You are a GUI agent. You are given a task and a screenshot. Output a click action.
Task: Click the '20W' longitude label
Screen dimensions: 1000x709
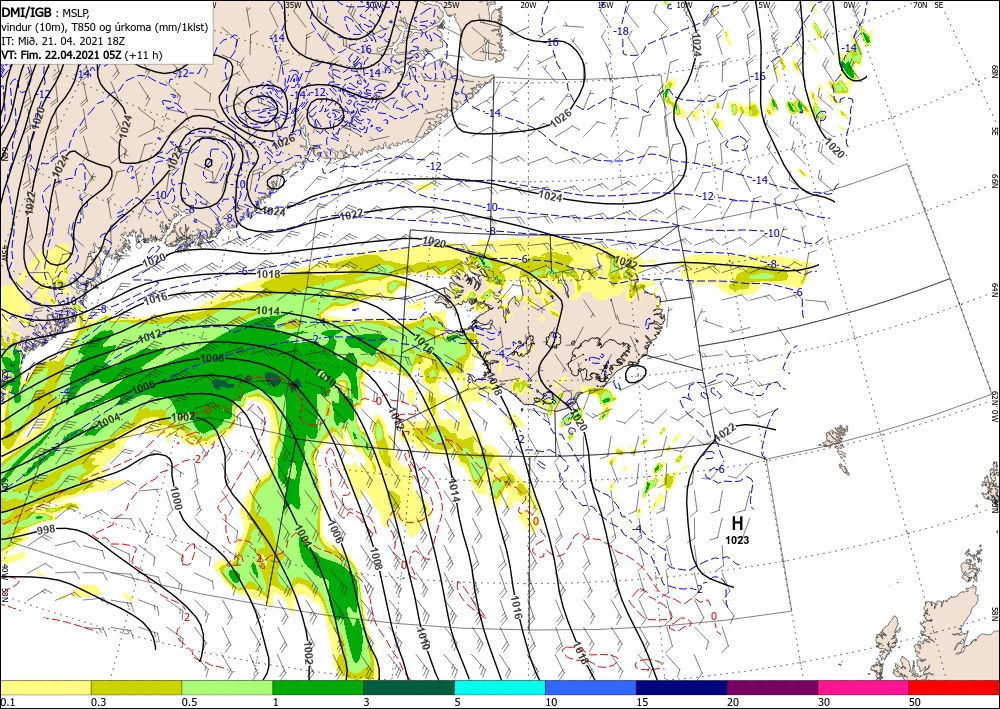(x=528, y=5)
